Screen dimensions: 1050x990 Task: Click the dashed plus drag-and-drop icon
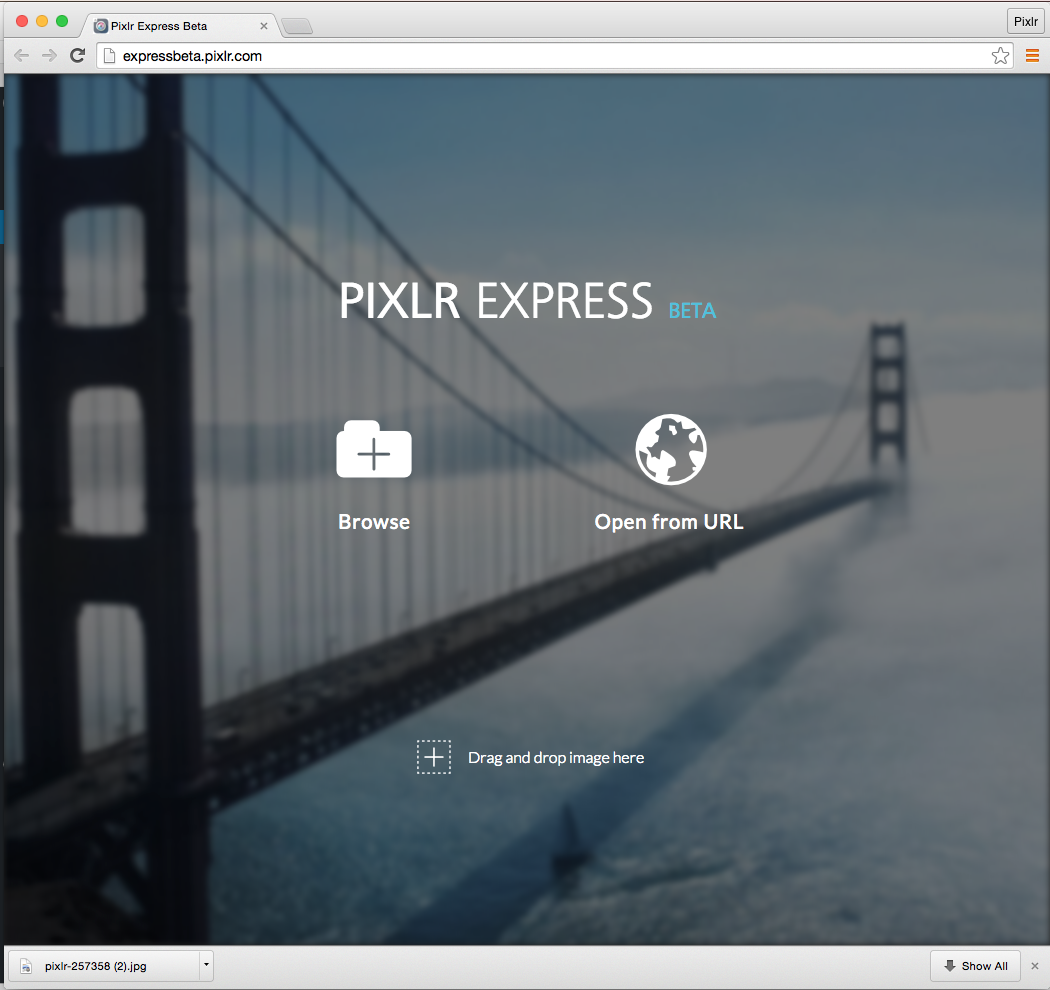pyautogui.click(x=433, y=757)
